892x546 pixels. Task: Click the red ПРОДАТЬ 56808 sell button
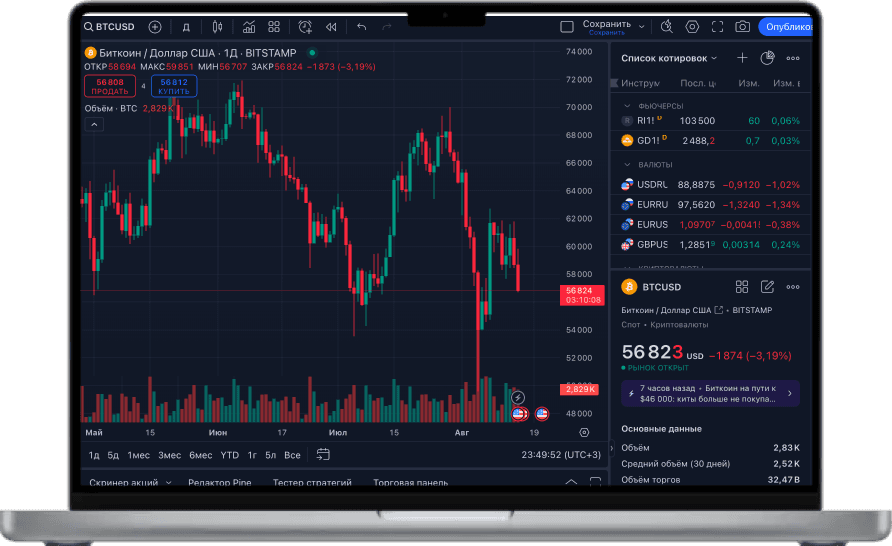coord(110,86)
